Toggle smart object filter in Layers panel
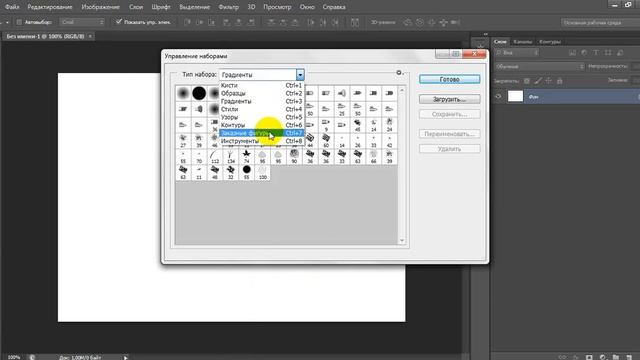Viewport: 640px width, 360px height. click(x=620, y=53)
